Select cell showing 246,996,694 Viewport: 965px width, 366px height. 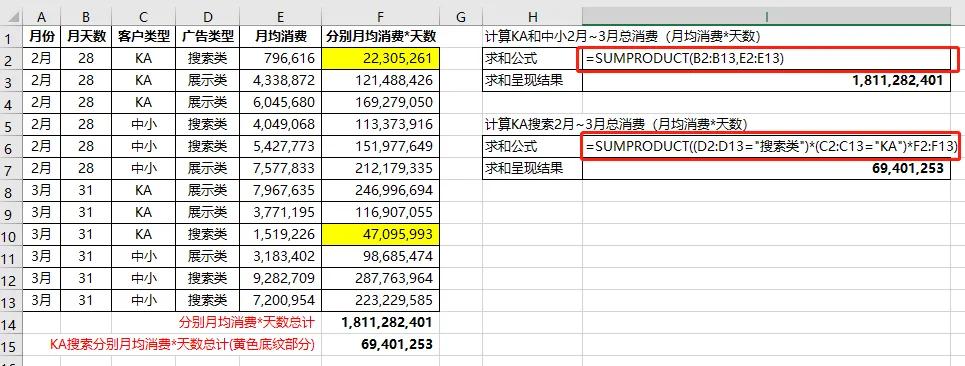[x=380, y=191]
